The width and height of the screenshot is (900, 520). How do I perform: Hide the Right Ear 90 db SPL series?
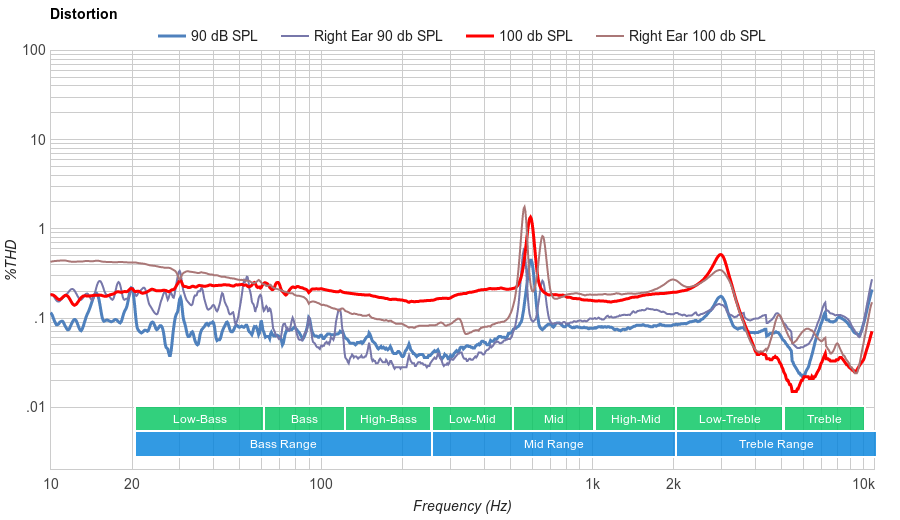[x=377, y=36]
